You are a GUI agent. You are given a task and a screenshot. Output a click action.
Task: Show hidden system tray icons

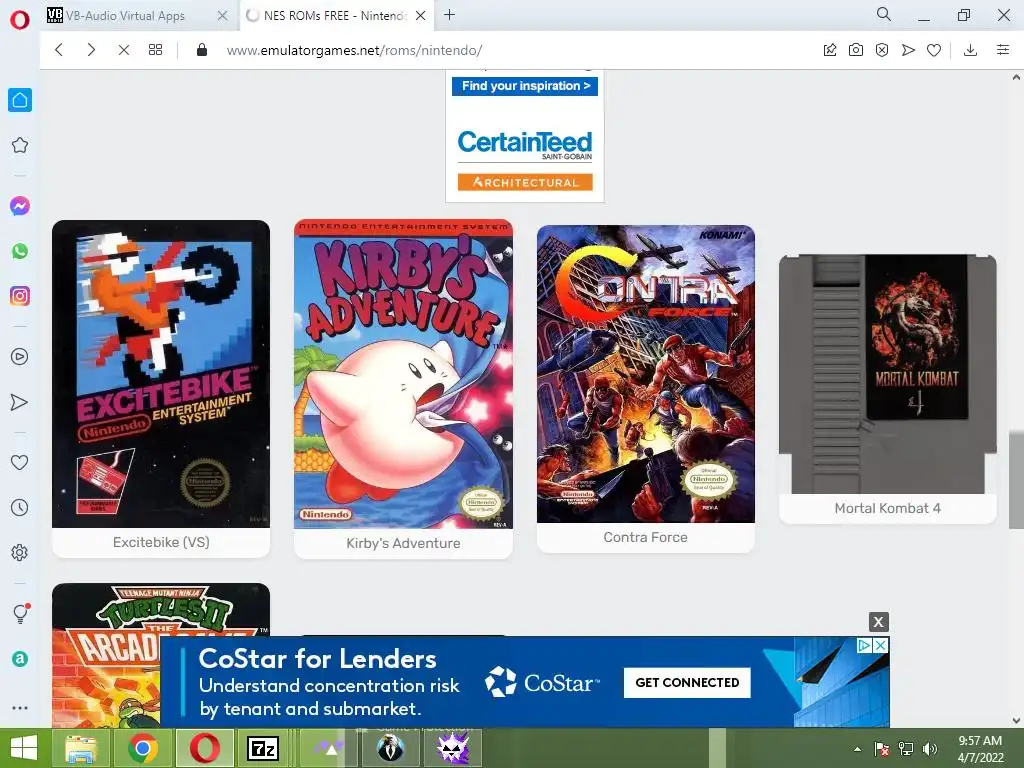[857, 749]
